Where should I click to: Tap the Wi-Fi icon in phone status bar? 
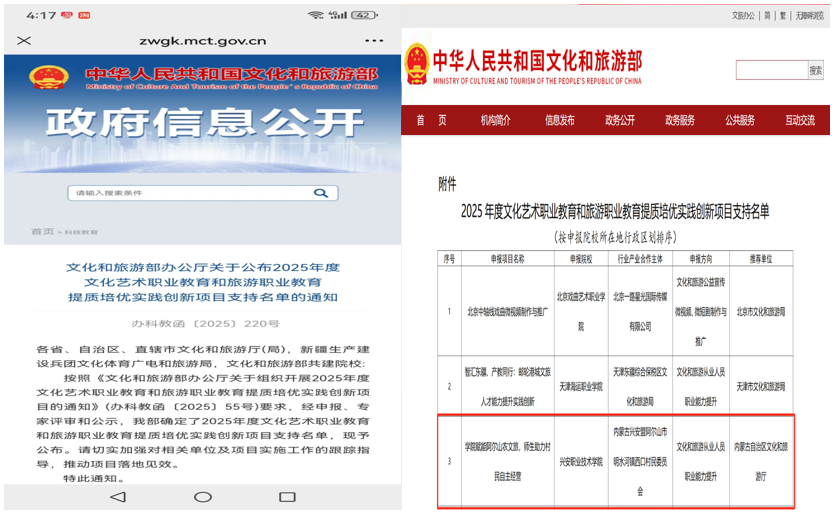(x=316, y=15)
